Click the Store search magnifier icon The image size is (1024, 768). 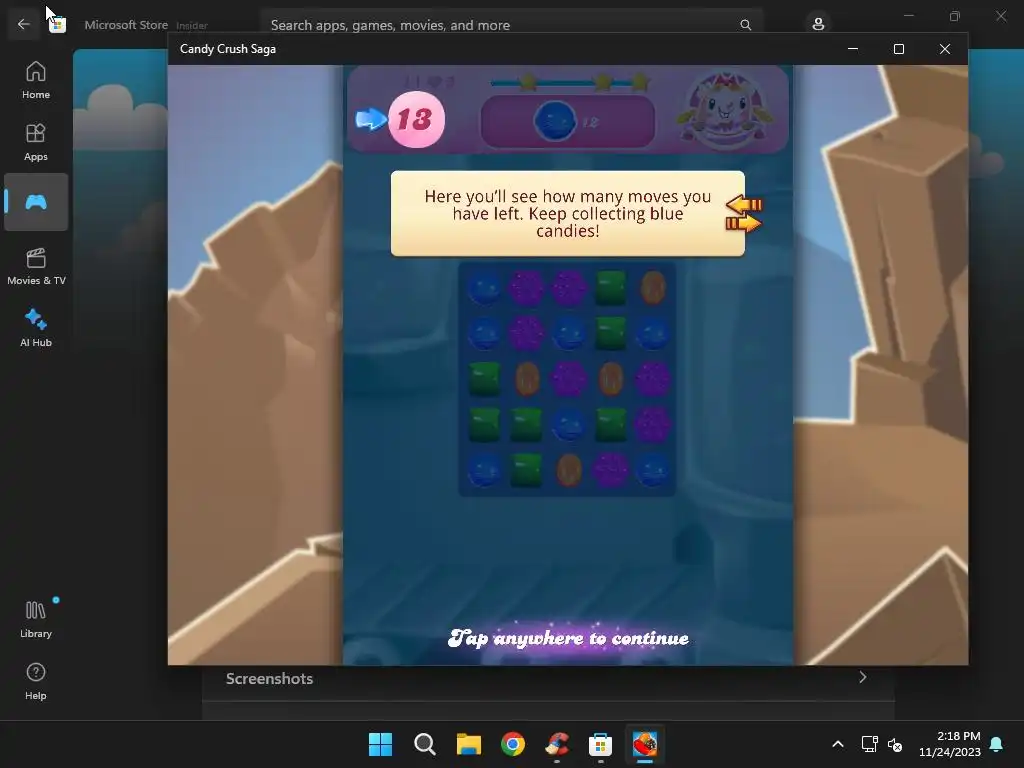pyautogui.click(x=745, y=25)
